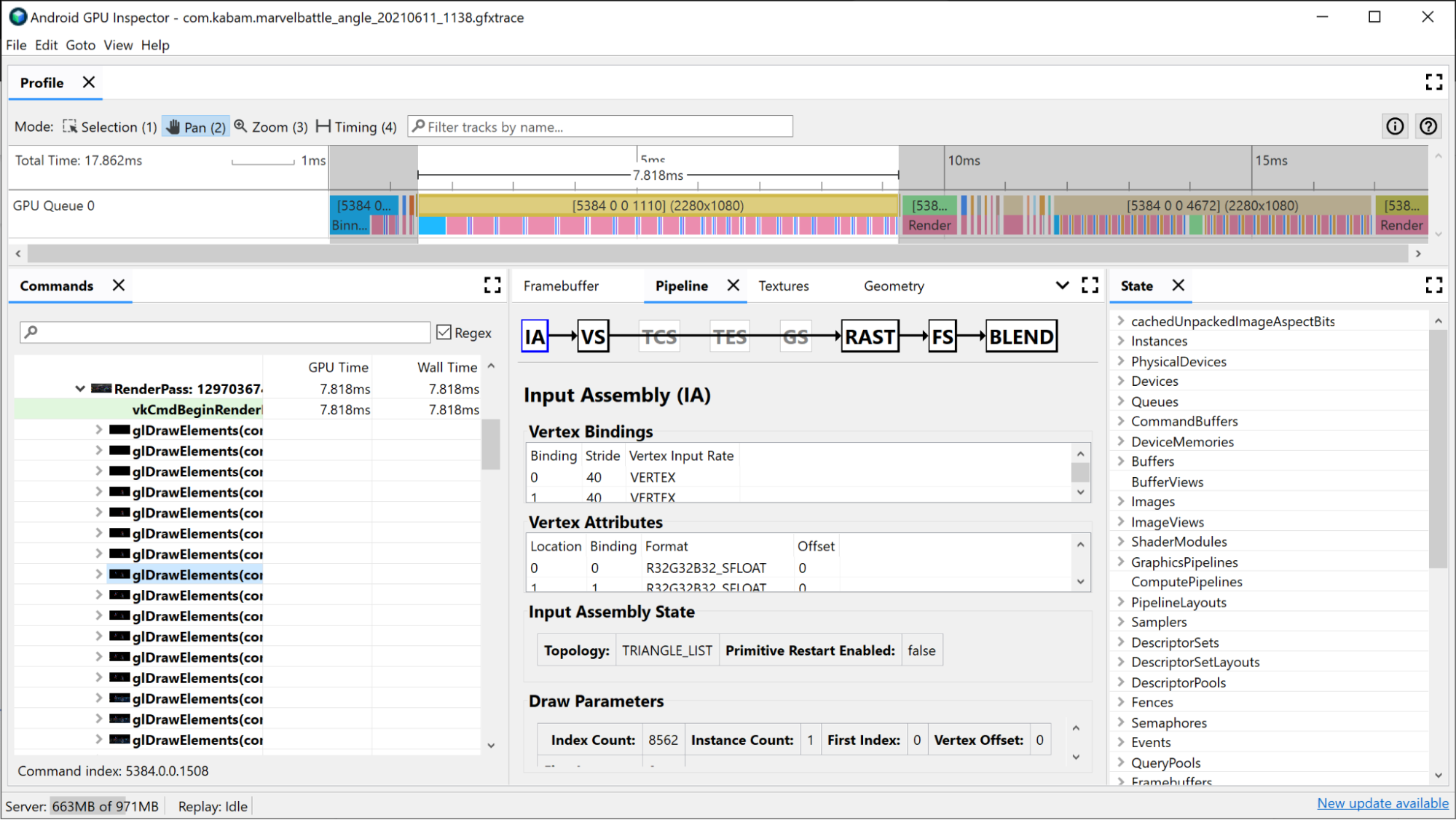Click the BLEND stage in pipeline view
Screen dimensions: 1456x820
tap(1022, 335)
